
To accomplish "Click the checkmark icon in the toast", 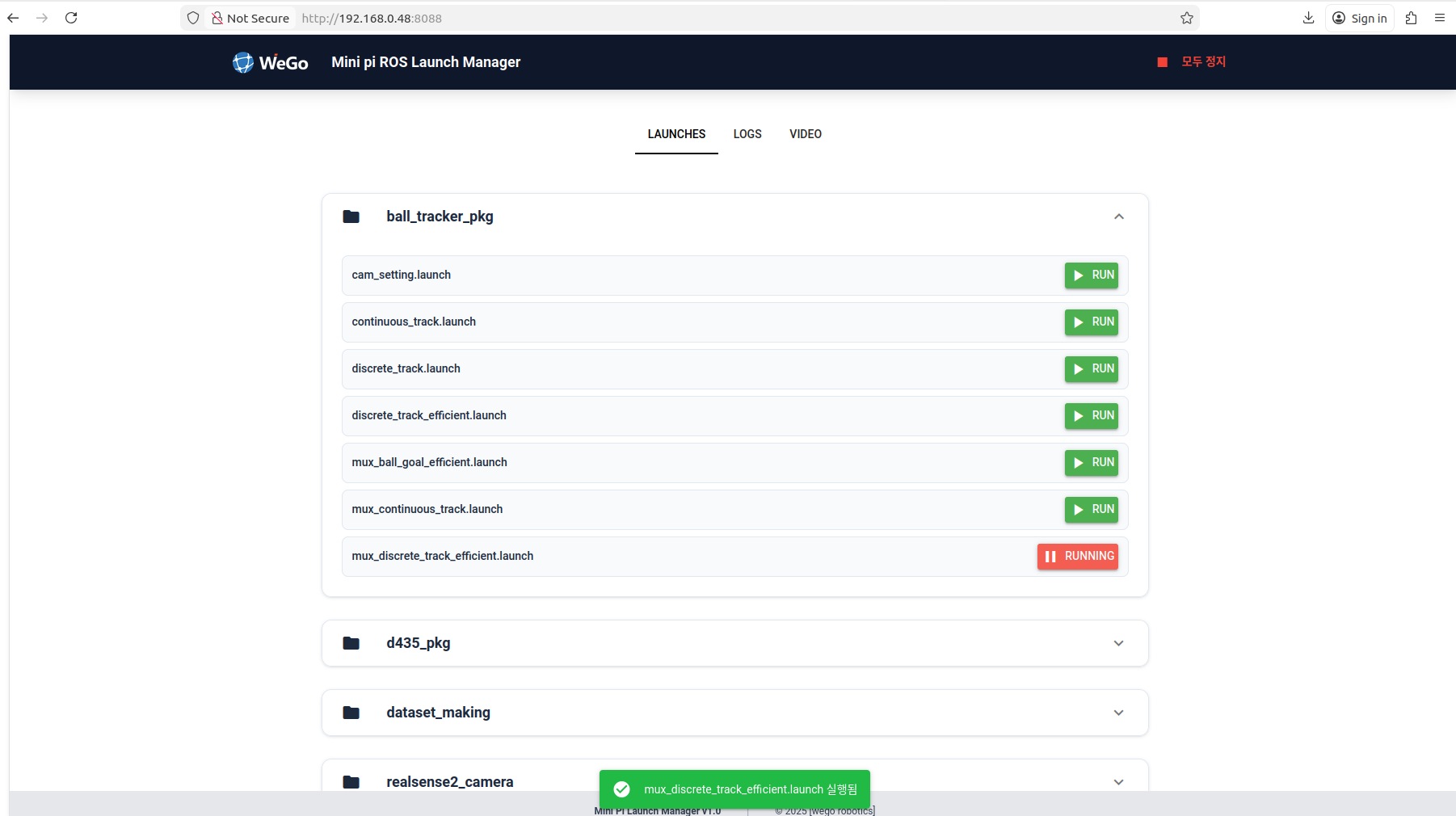I will 621,789.
